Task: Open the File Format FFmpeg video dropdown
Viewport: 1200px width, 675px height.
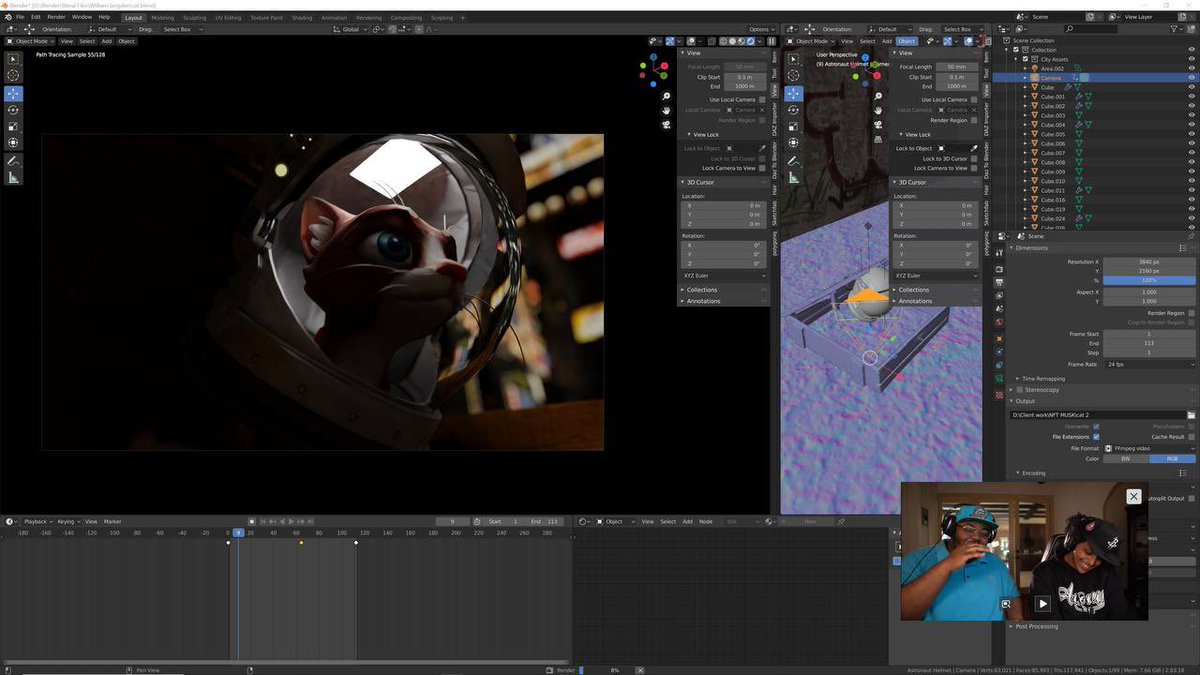Action: (x=1149, y=449)
